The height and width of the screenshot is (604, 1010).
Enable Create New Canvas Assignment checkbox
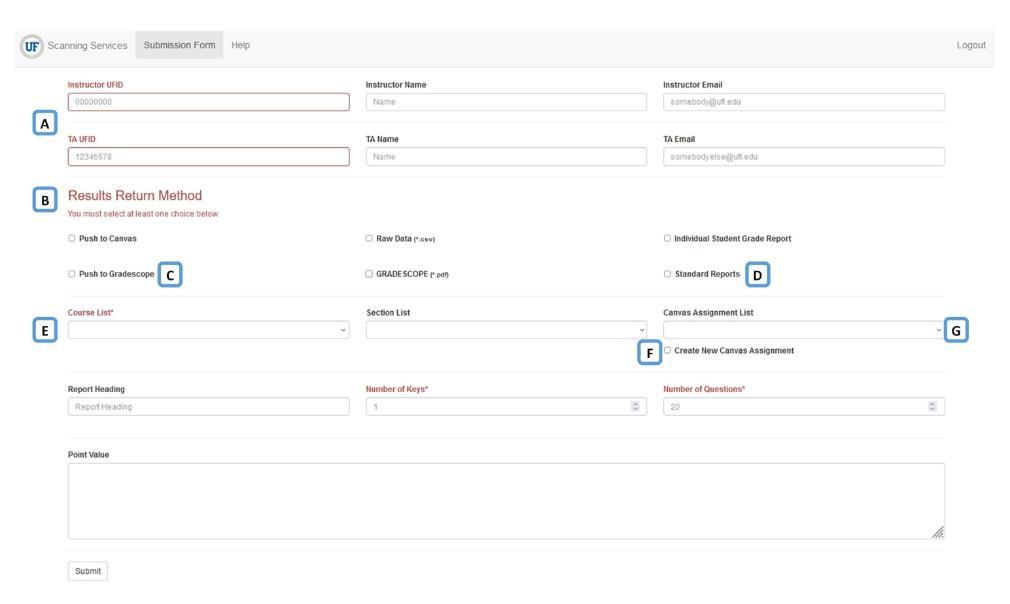(x=667, y=350)
